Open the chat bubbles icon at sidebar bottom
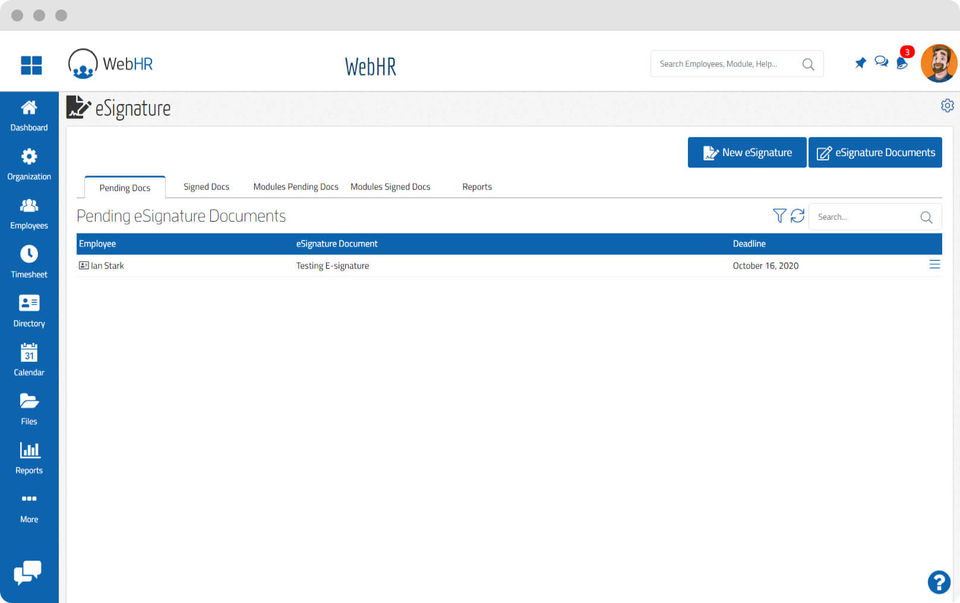 [28, 573]
